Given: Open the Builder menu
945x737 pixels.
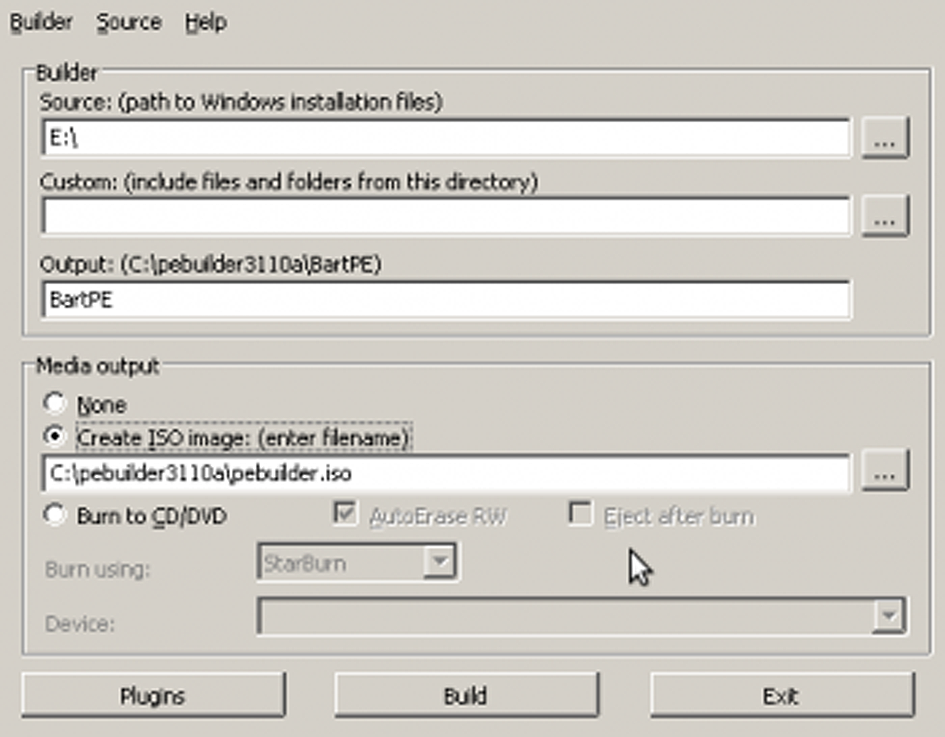Looking at the screenshot, I should [42, 22].
